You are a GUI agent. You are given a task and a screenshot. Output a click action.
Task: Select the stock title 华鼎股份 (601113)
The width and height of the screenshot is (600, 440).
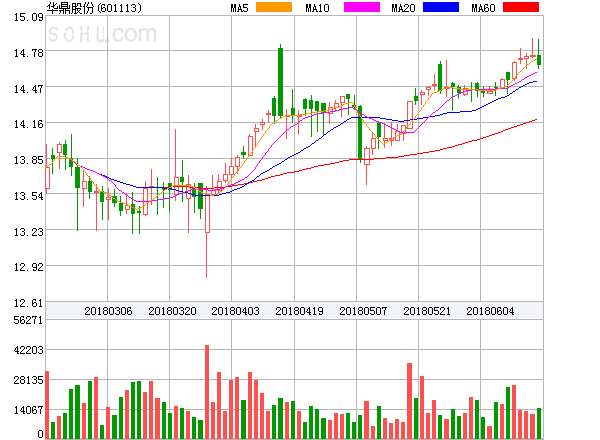click(x=94, y=8)
